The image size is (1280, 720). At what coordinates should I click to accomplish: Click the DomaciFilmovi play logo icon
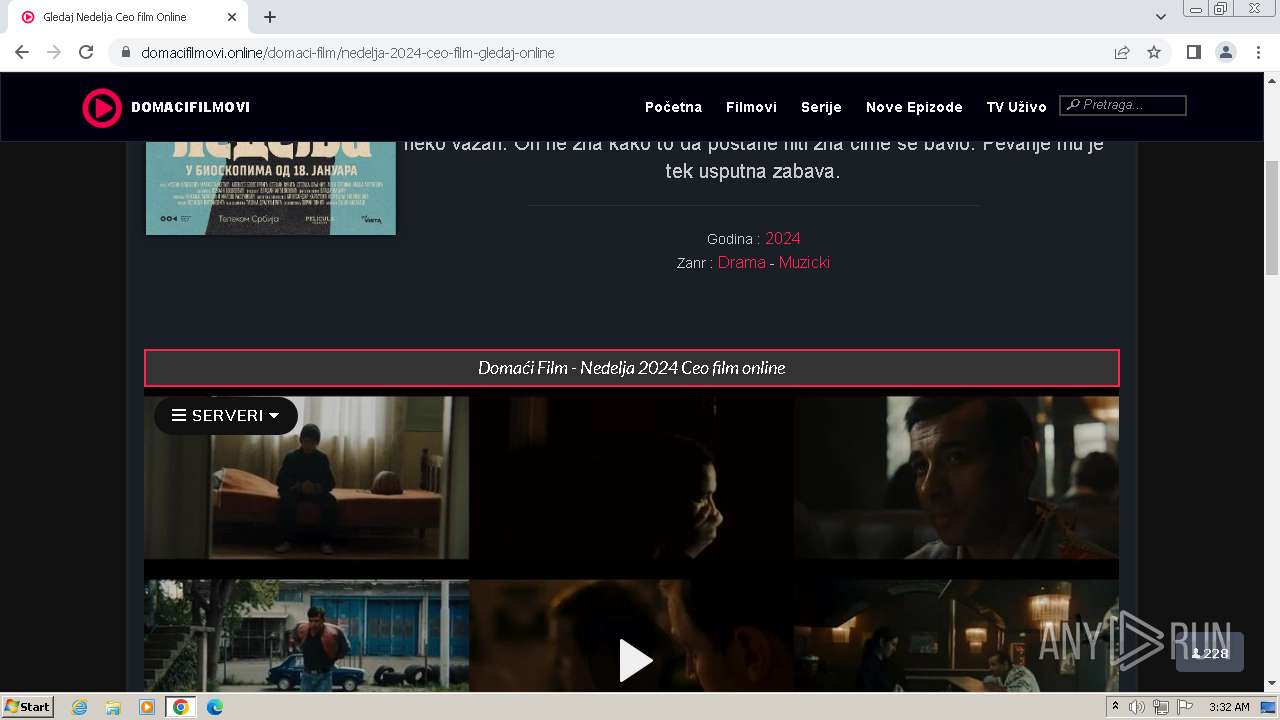tap(101, 107)
